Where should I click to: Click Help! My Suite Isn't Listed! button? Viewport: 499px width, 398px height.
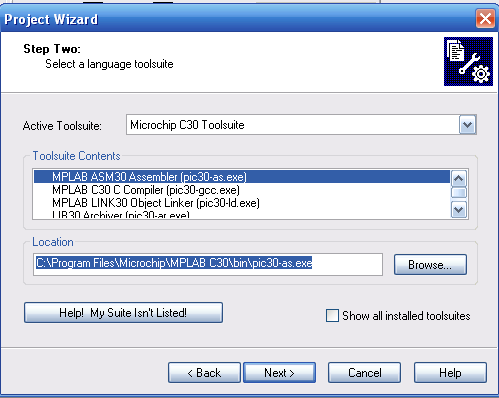click(x=123, y=313)
